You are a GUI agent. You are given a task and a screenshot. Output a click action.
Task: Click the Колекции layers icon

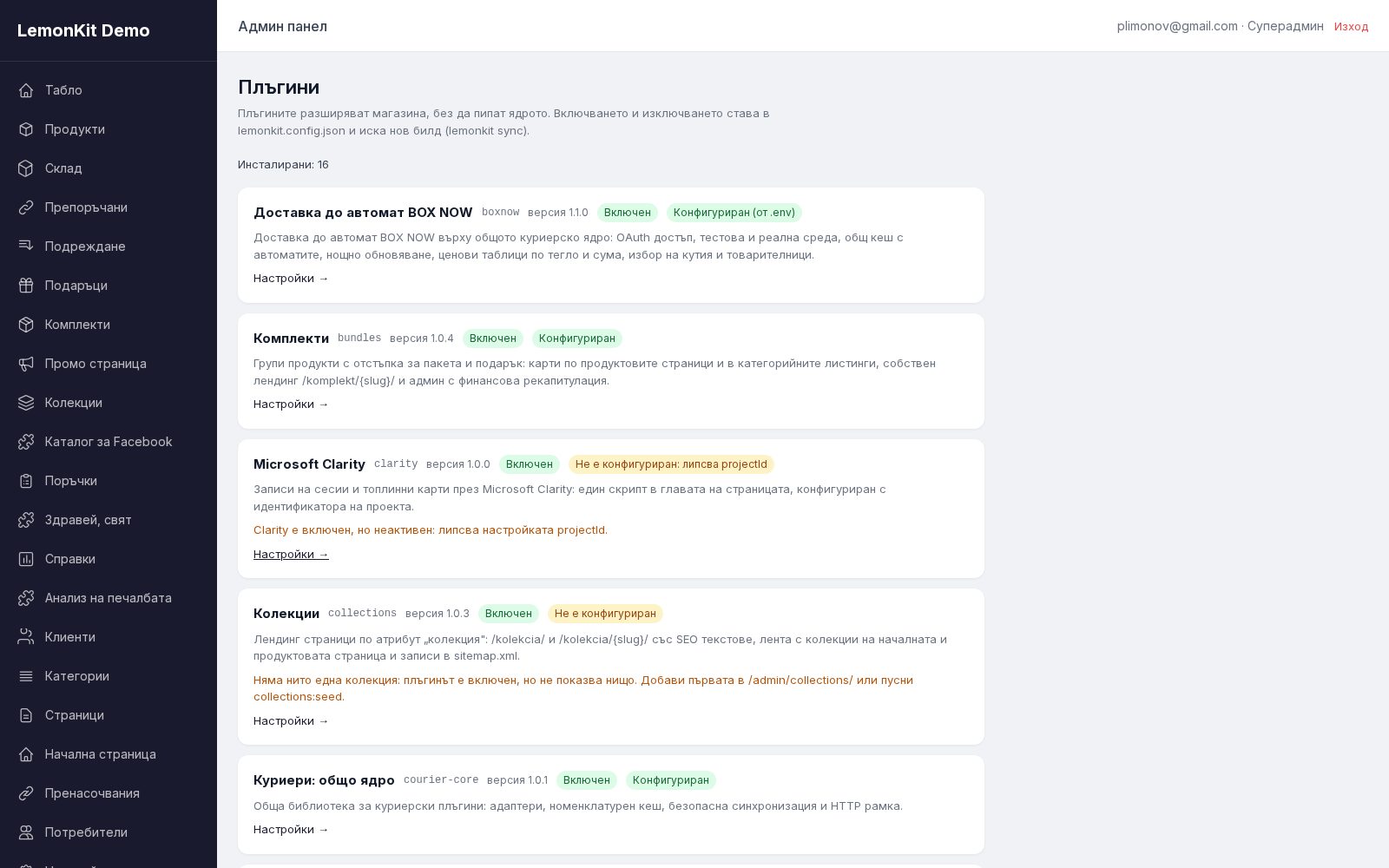(x=26, y=403)
